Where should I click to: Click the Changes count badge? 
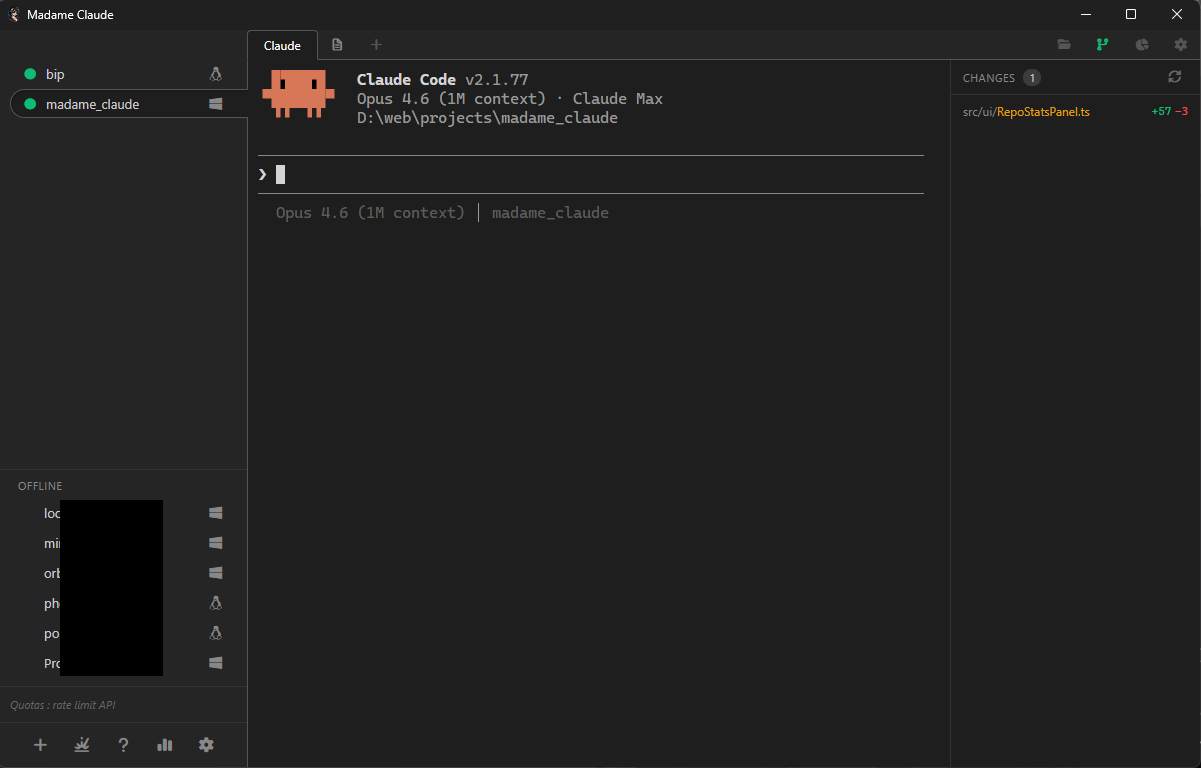pos(1032,78)
